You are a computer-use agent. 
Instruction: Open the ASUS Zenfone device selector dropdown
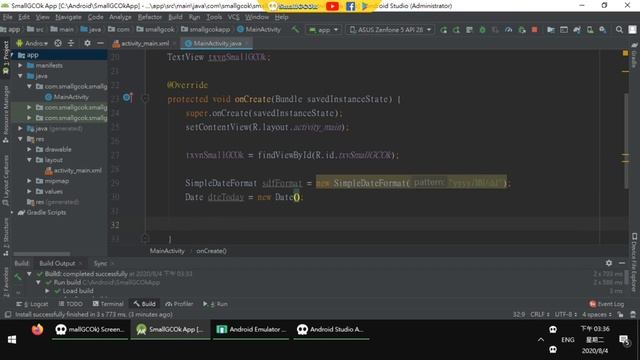pyautogui.click(x=391, y=30)
